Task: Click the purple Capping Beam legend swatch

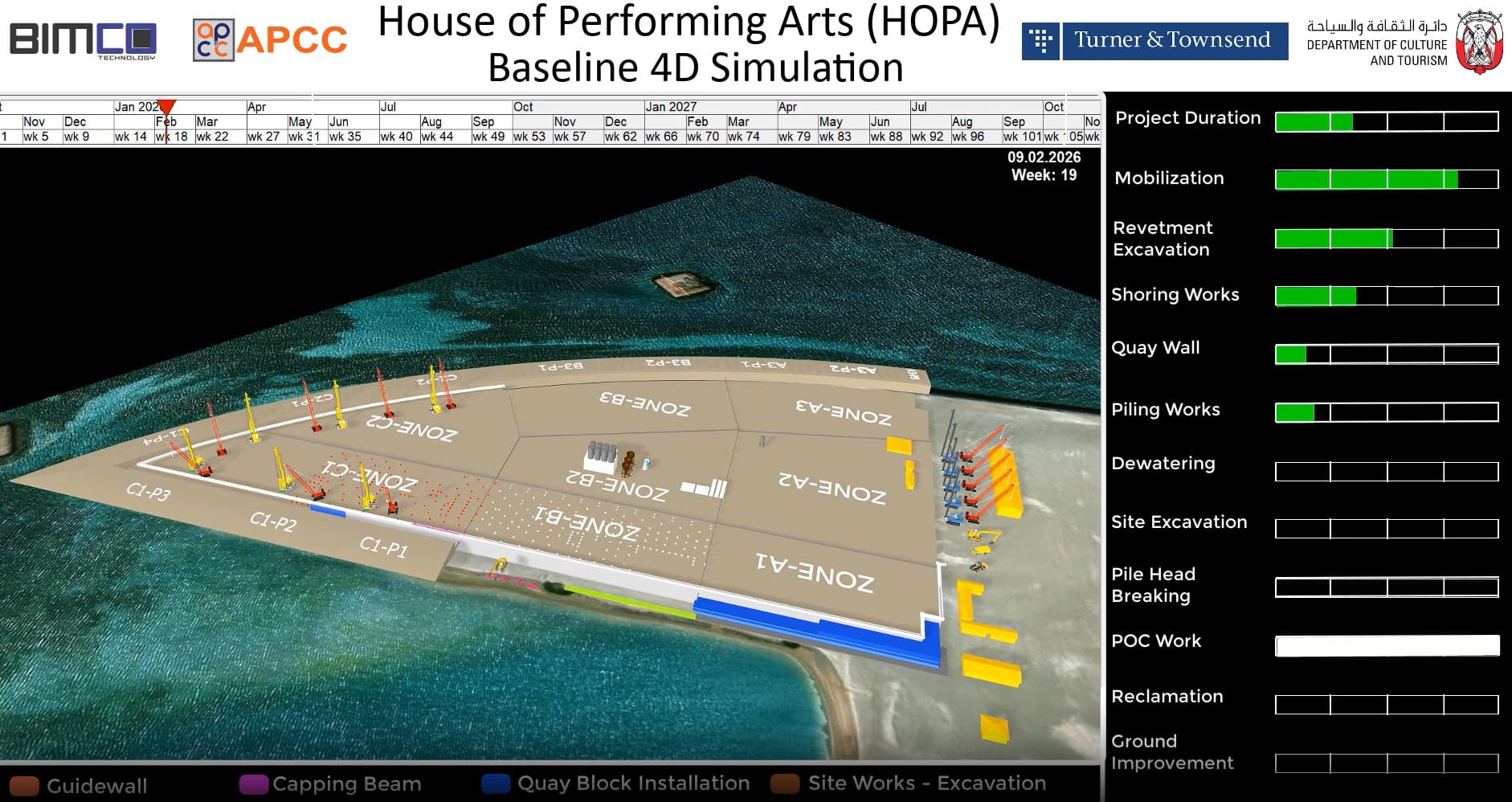Action: click(254, 784)
